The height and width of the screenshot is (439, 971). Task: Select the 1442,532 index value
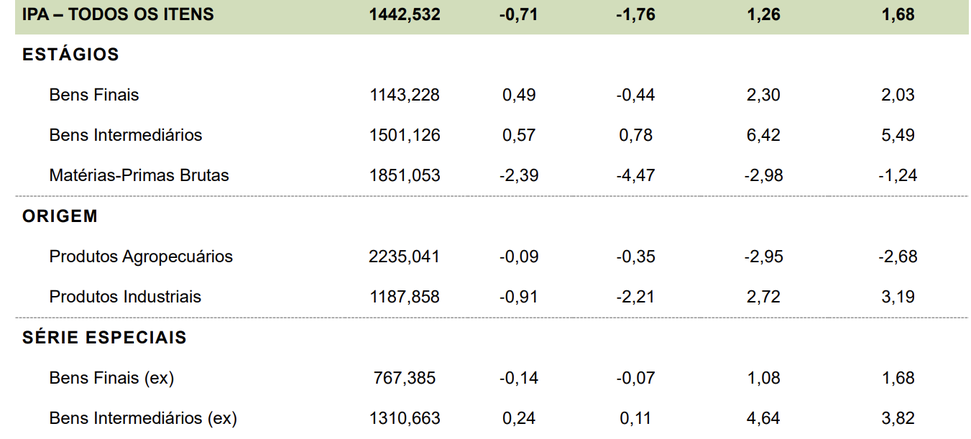(x=405, y=15)
